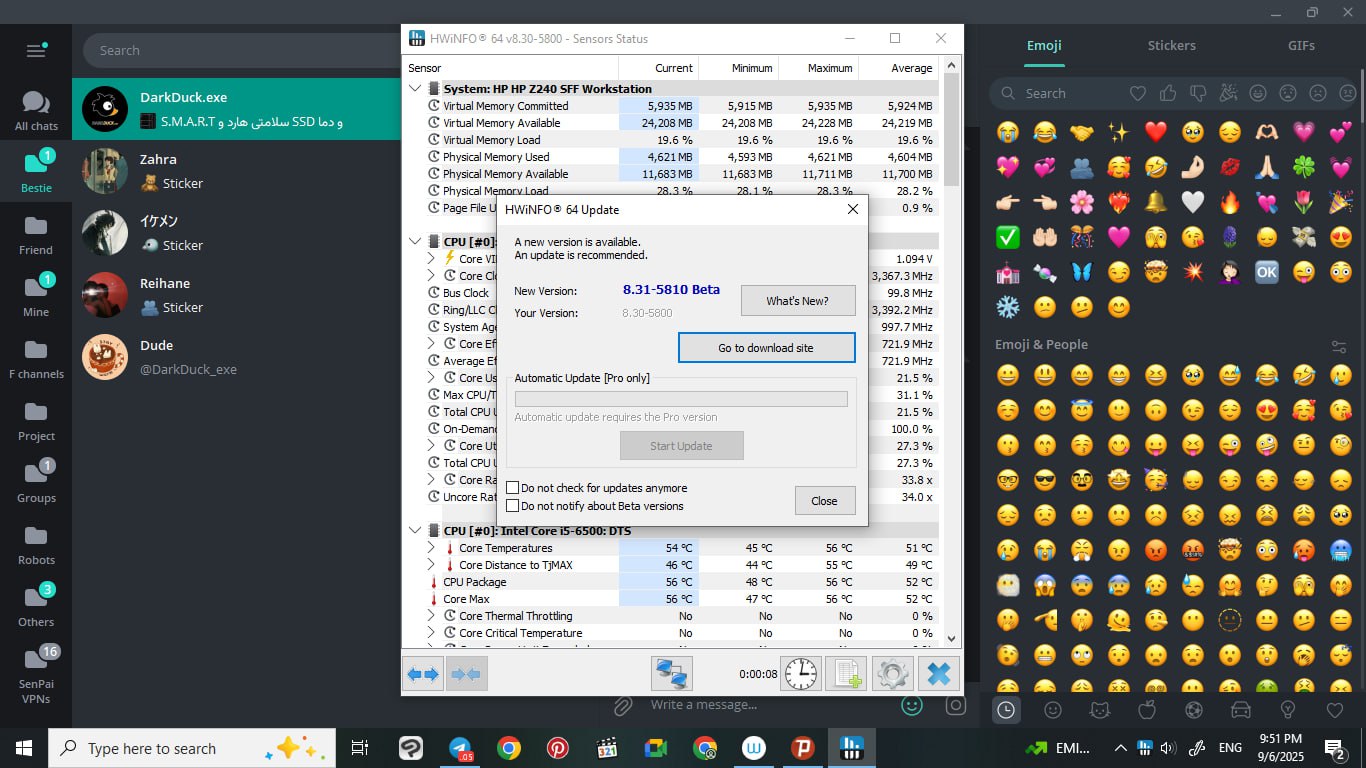Expand the Core Temperatures row
Viewport: 1366px width, 768px height.
(x=431, y=548)
